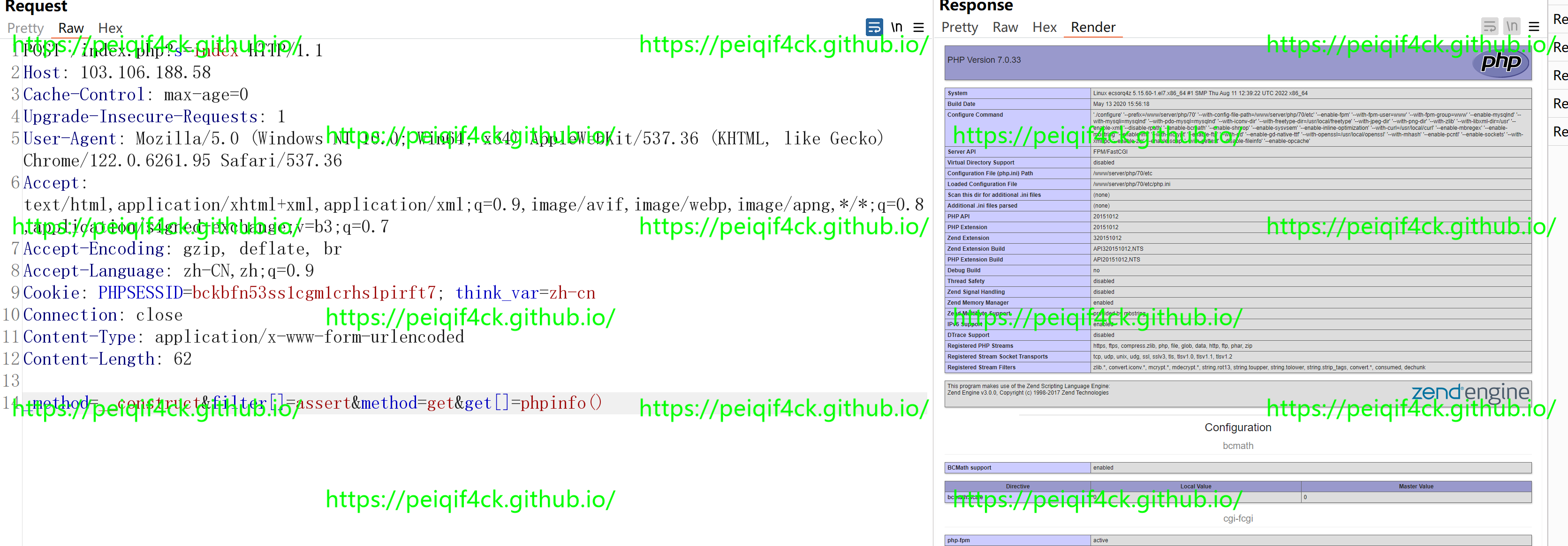This screenshot has height=546, width=1568.
Task: Click the Content-Length: 62 header
Action: coord(108,359)
